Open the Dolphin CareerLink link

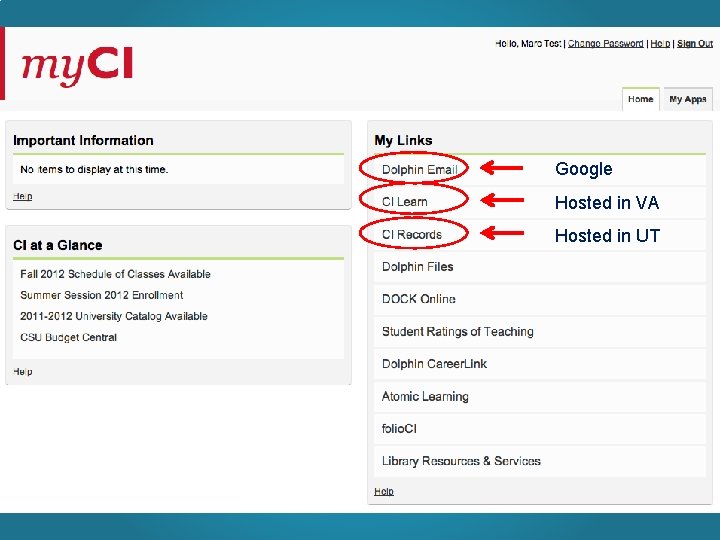[x=434, y=364]
